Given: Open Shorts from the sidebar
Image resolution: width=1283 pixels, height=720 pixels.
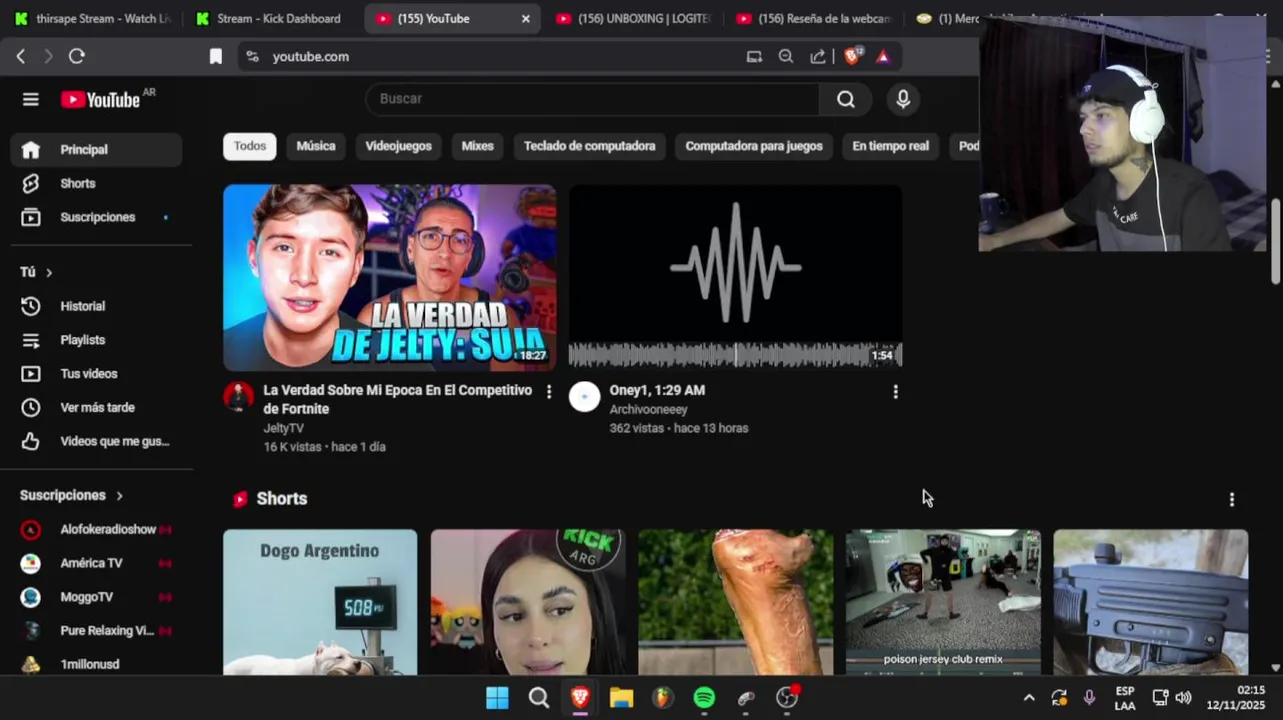Looking at the screenshot, I should pyautogui.click(x=96, y=183).
